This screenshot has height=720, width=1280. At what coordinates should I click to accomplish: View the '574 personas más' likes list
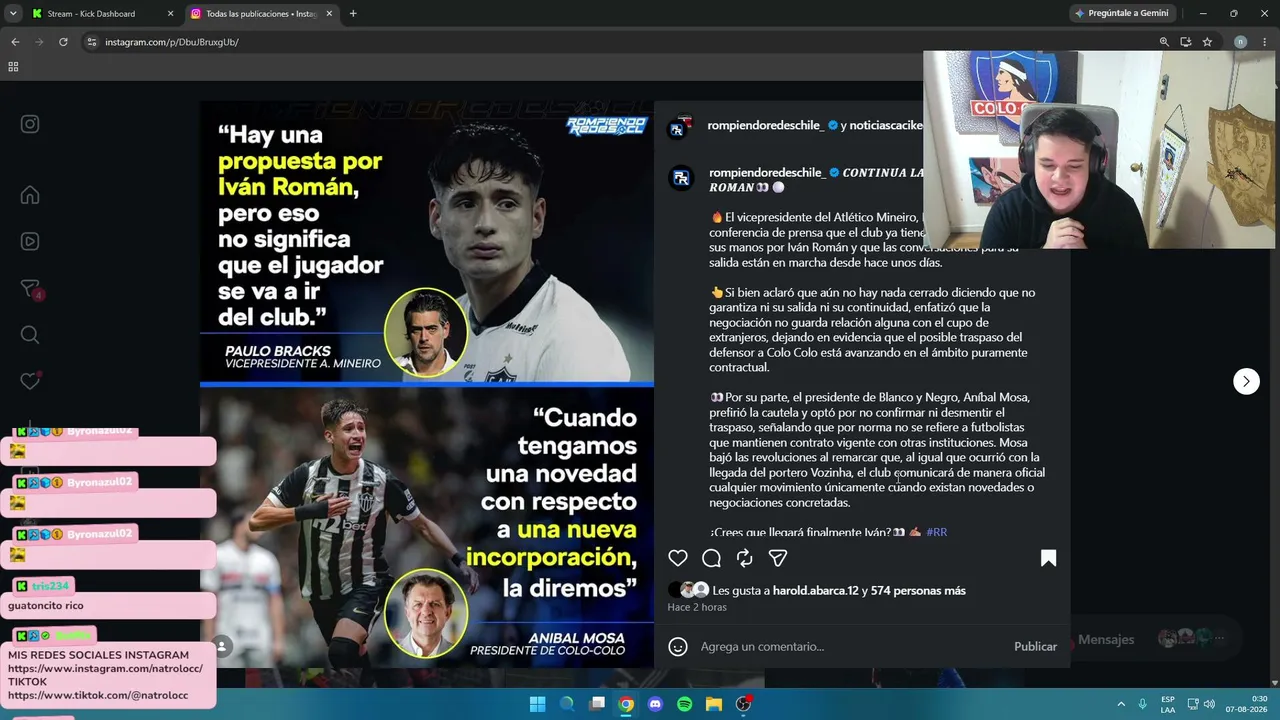(918, 591)
